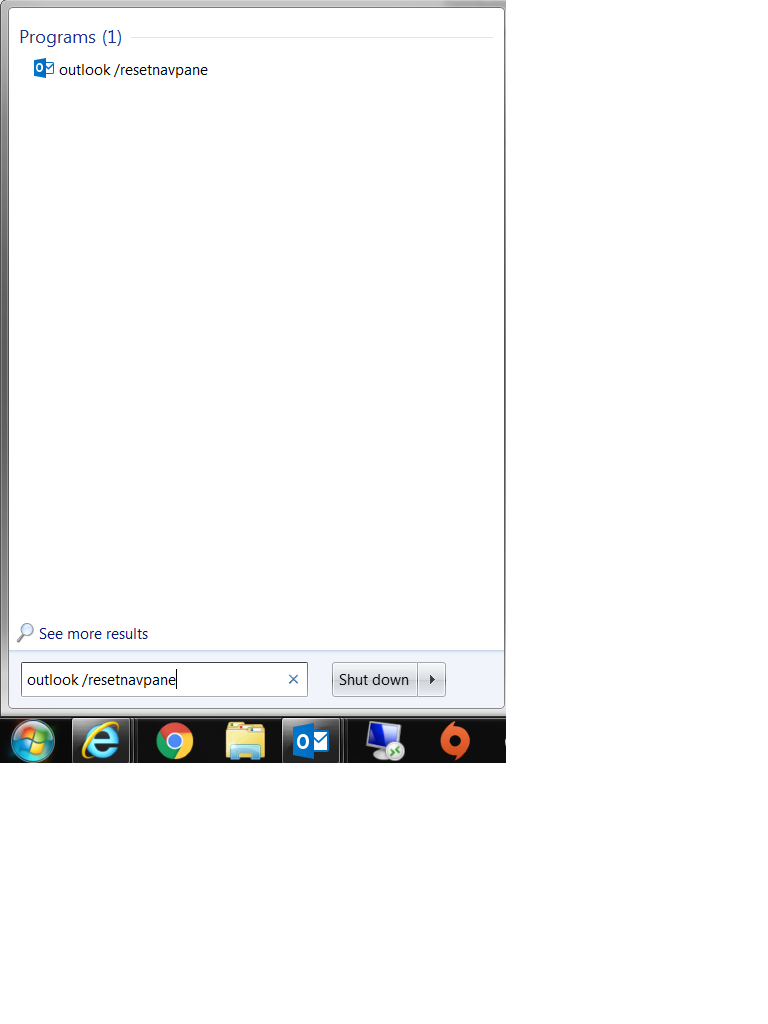Open Google Chrome from the taskbar
This screenshot has height=1024, width=768.
(x=175, y=741)
